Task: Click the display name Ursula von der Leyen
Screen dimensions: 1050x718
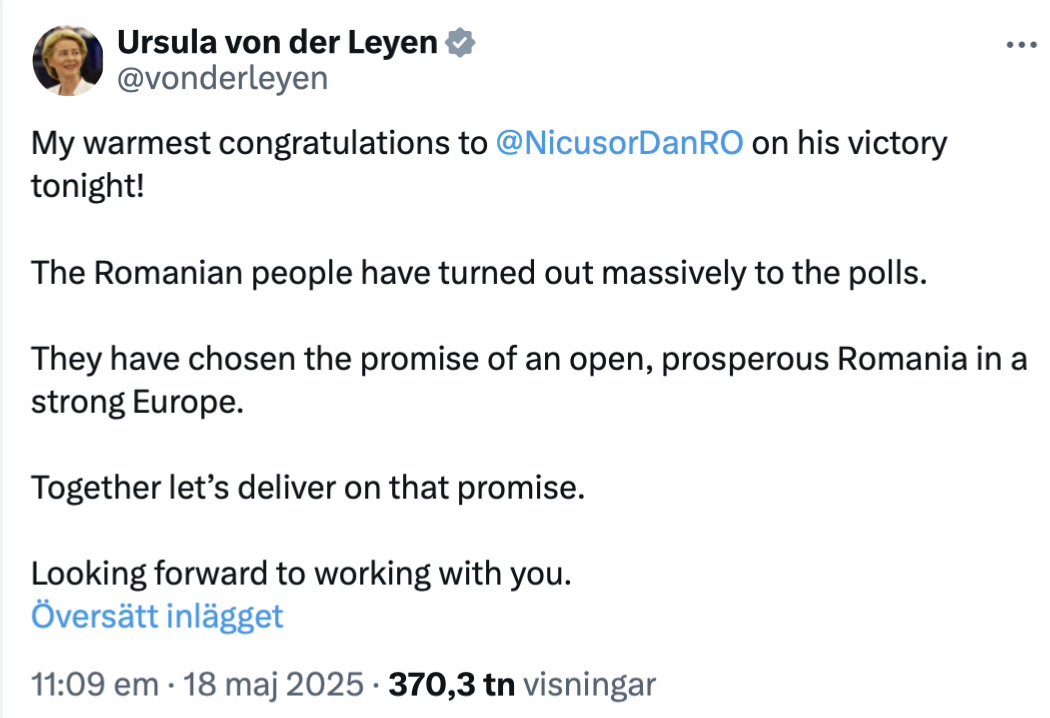Action: click(277, 42)
